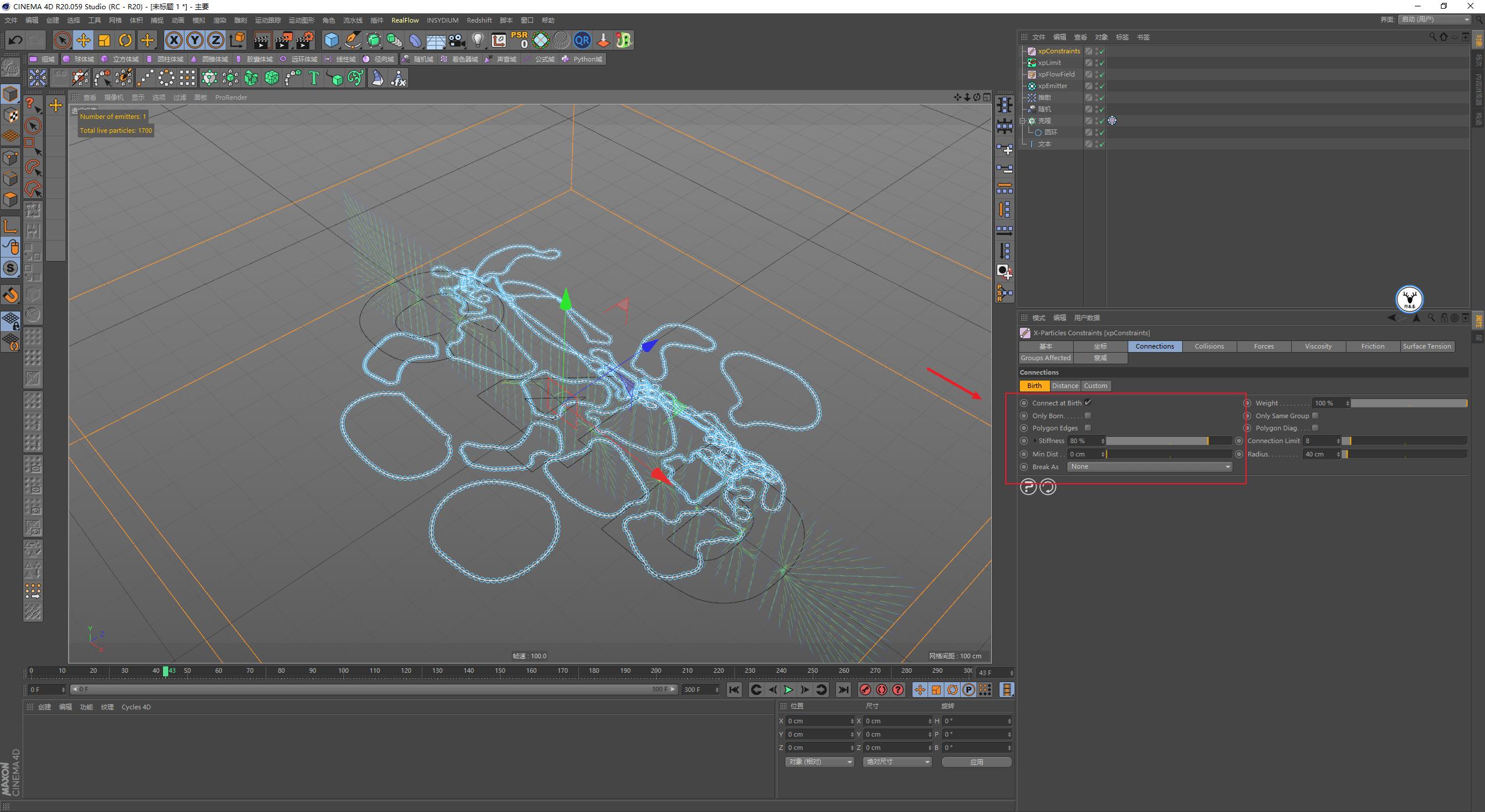
Task: Toggle the Polygon Edges checkbox
Action: pyautogui.click(x=1088, y=428)
